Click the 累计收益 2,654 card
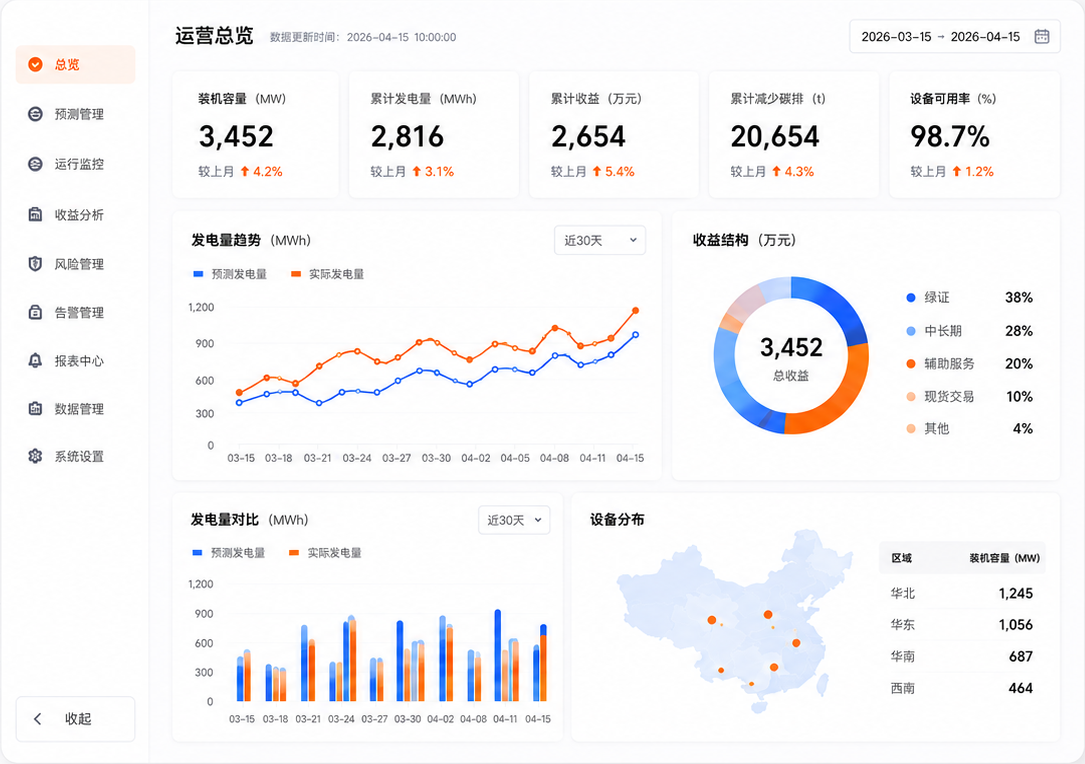 point(614,135)
